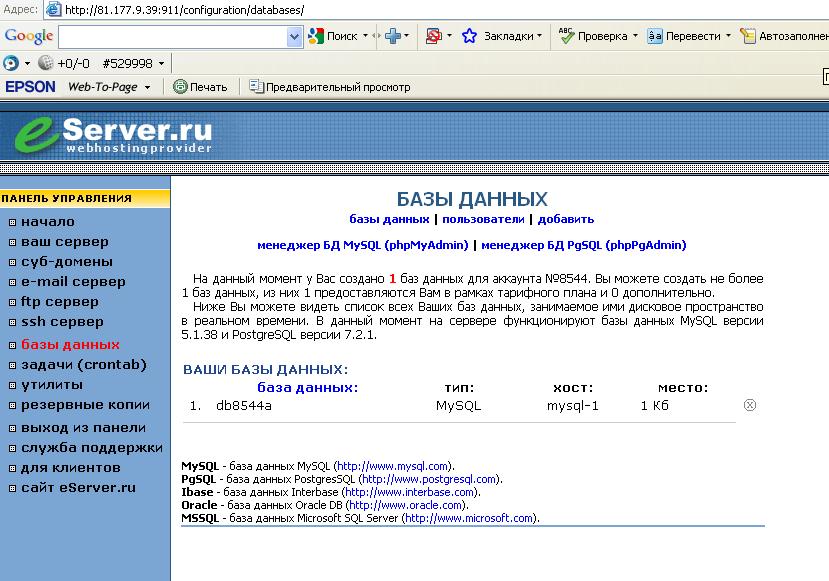This screenshot has height=581, width=829.
Task: Click the база данных: column header
Action: coord(308,388)
